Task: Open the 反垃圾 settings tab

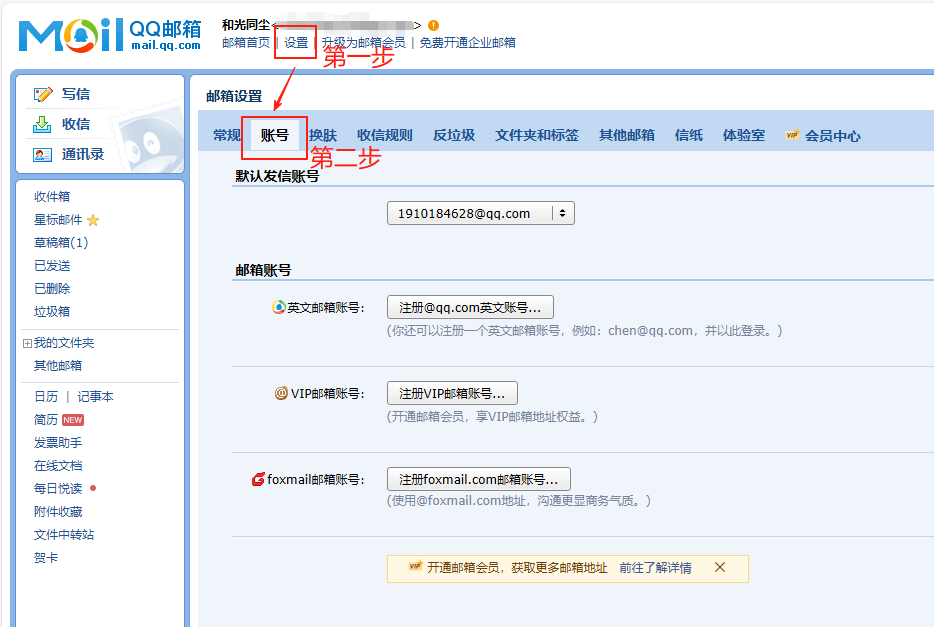Action: coord(453,135)
